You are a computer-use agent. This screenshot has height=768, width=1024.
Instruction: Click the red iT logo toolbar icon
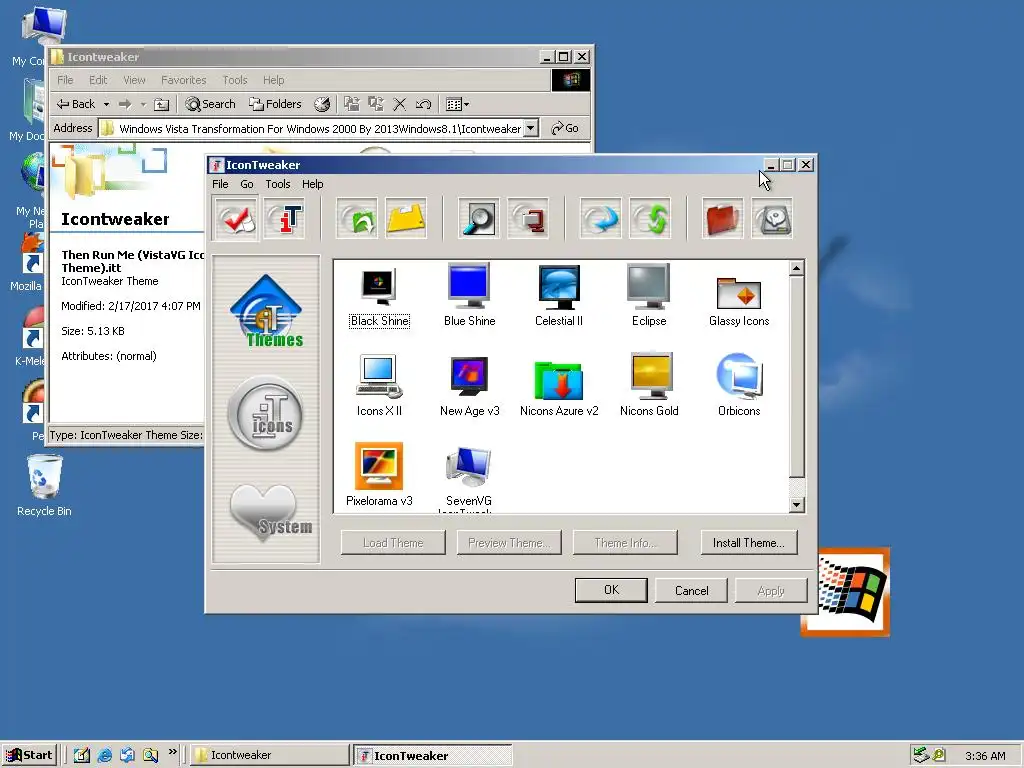(285, 219)
